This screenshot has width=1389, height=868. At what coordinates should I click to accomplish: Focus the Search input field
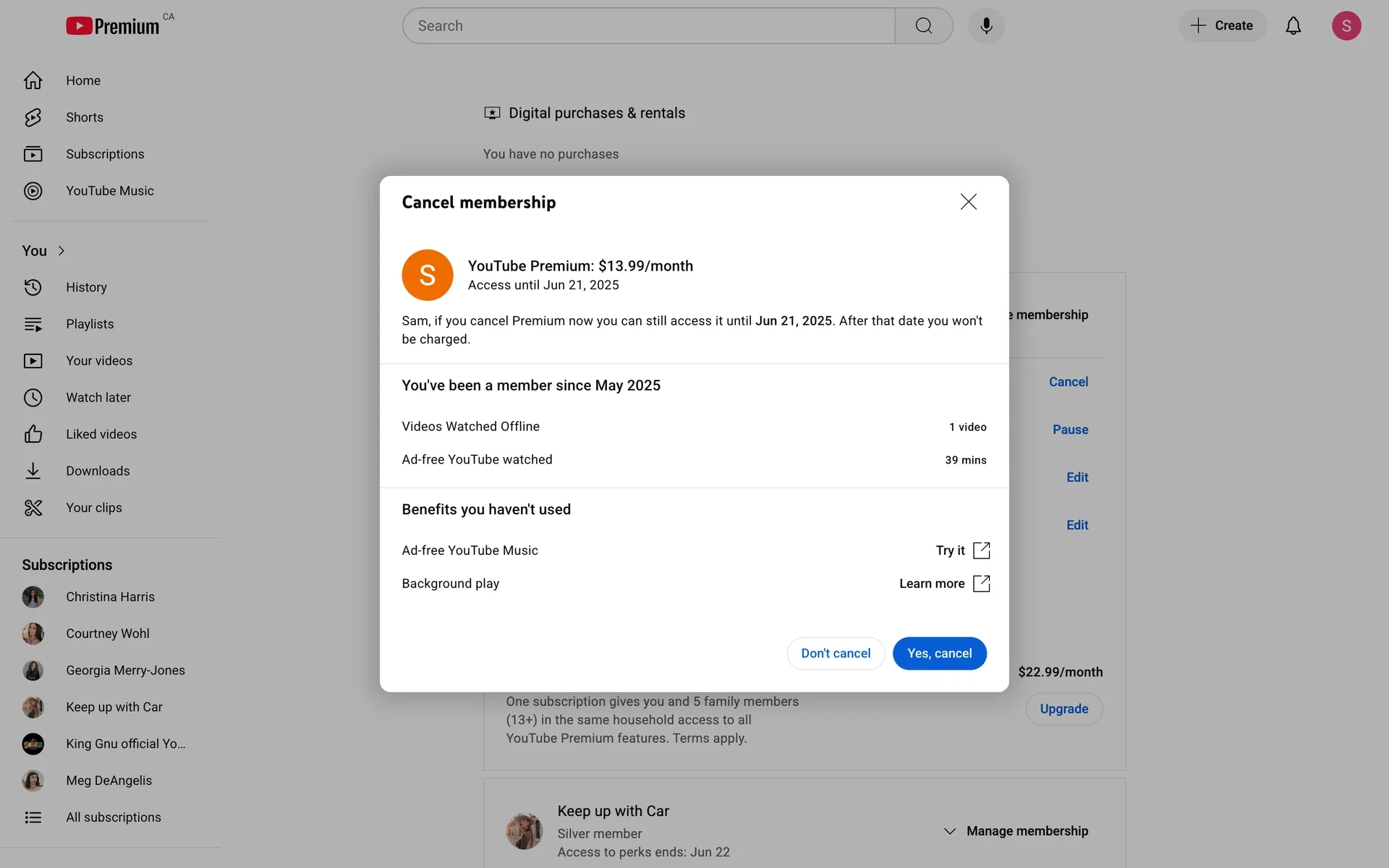[x=649, y=26]
